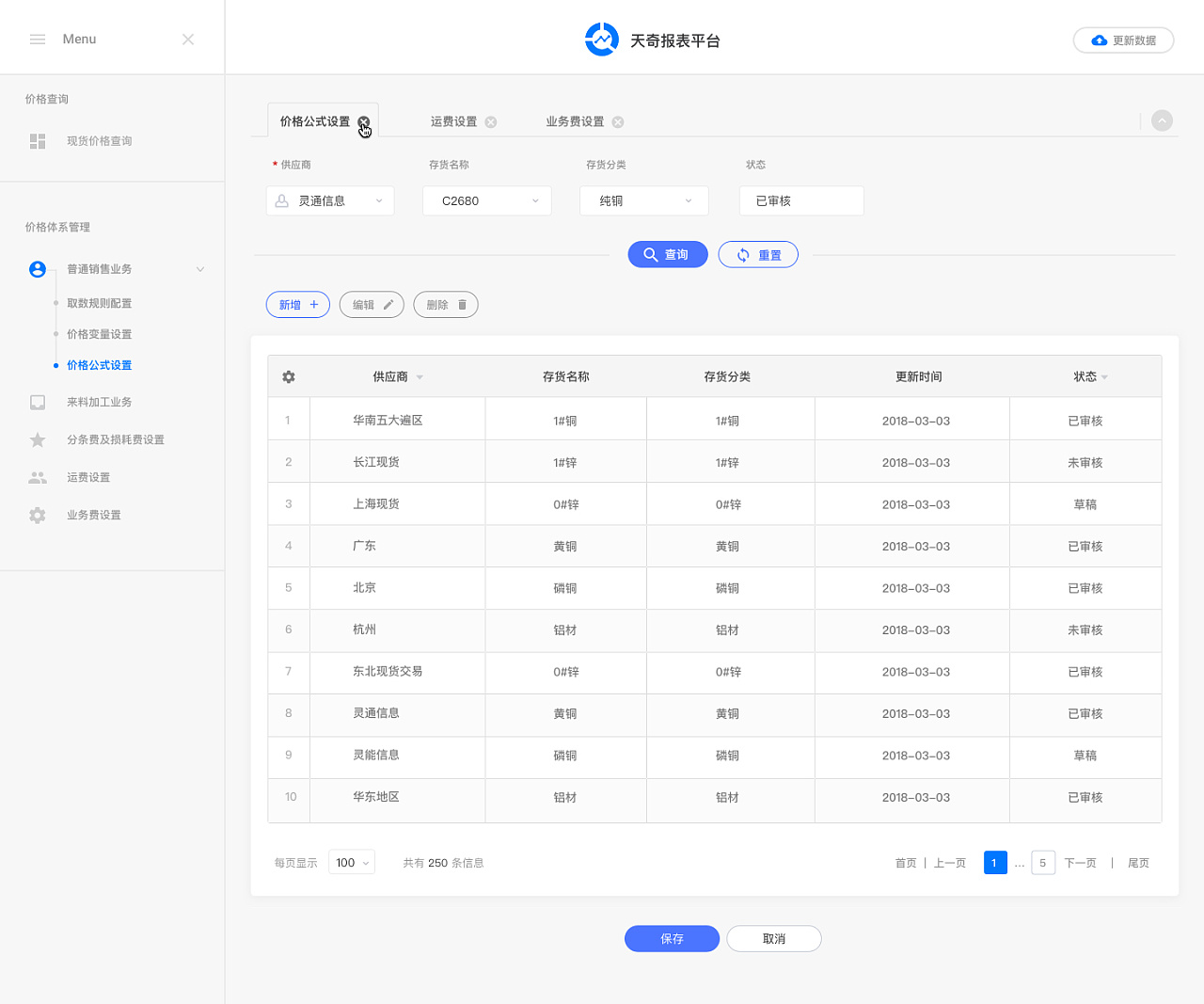
Task: Select the row with supplier 杭州
Action: click(715, 629)
